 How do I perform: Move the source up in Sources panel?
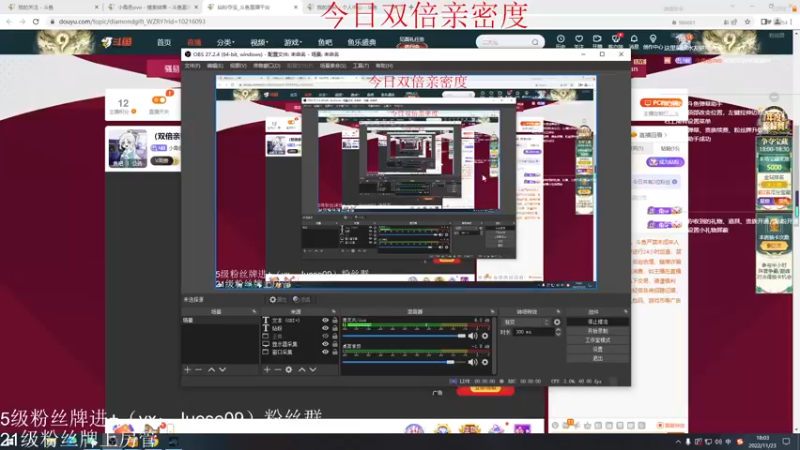(x=302, y=369)
